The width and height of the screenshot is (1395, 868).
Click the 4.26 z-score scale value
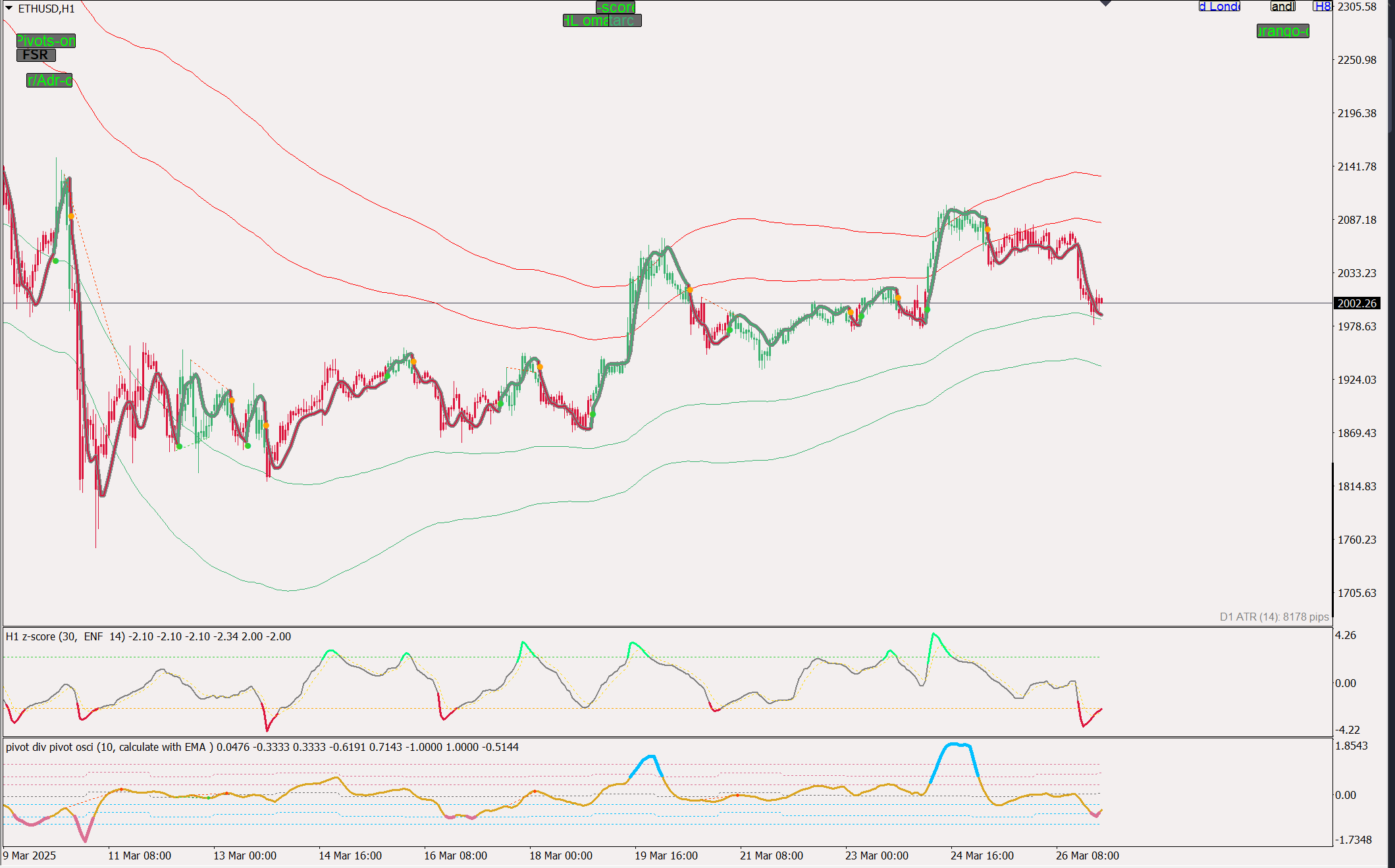1346,635
